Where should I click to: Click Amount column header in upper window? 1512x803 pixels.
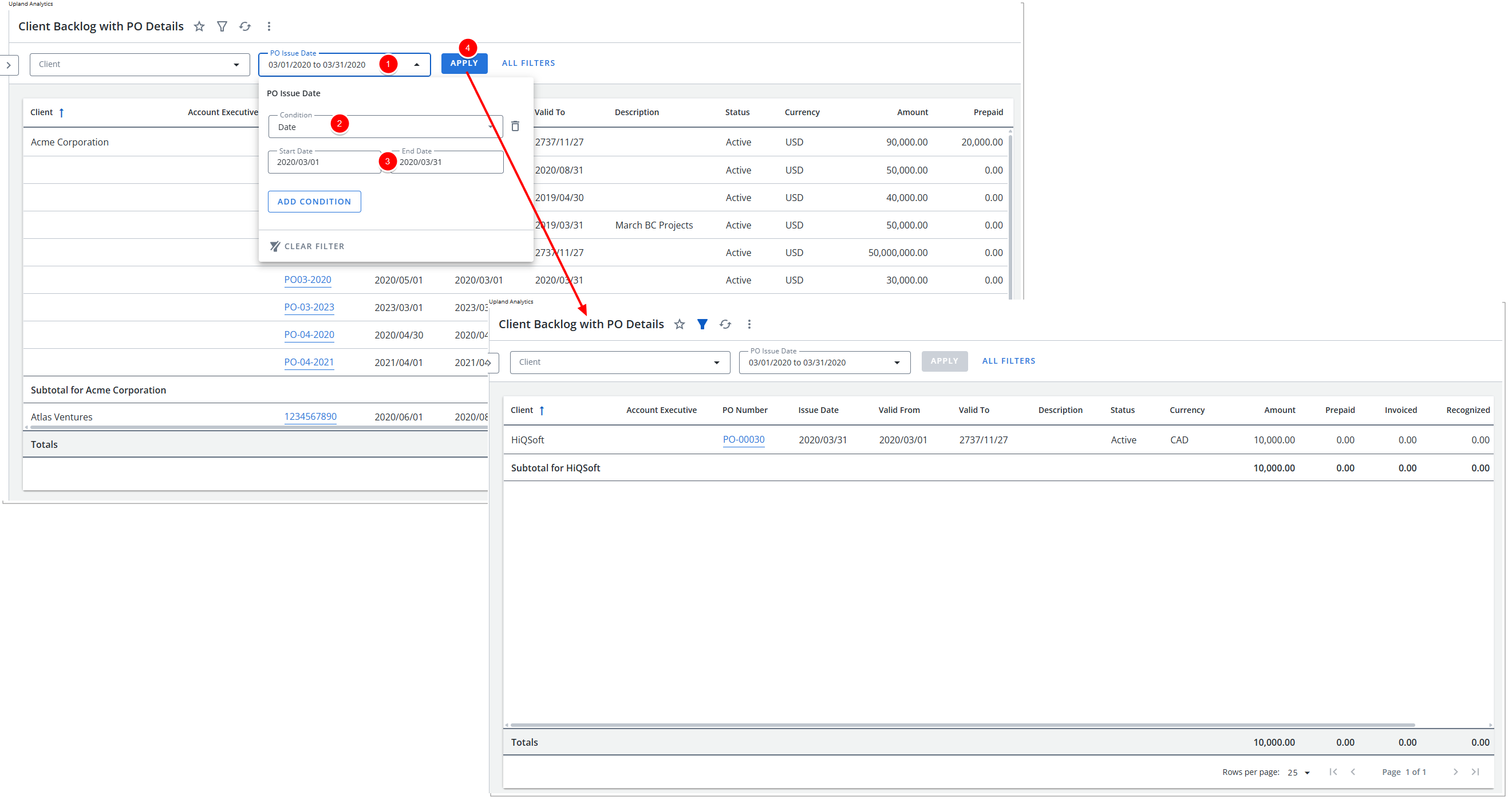pyautogui.click(x=912, y=112)
